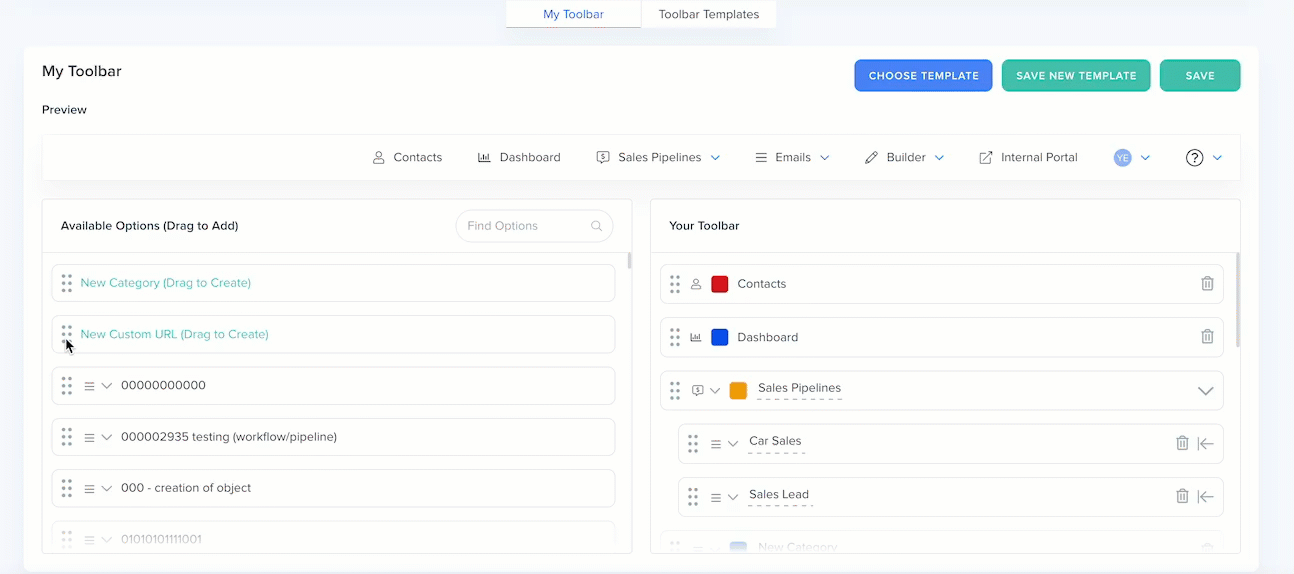Click outdent arrow icon on Sales Lead

[x=1206, y=496]
